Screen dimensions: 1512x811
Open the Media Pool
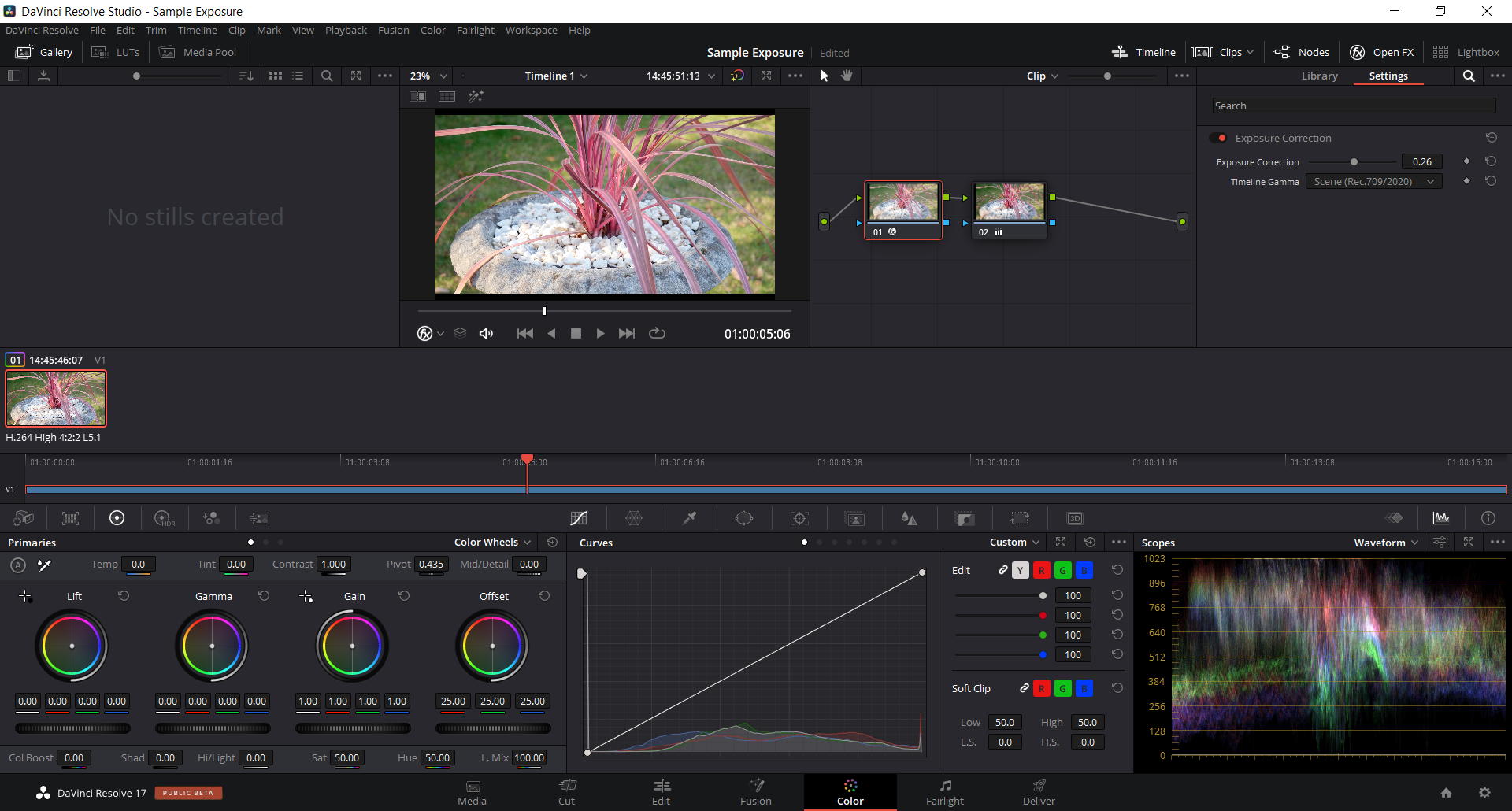[198, 52]
